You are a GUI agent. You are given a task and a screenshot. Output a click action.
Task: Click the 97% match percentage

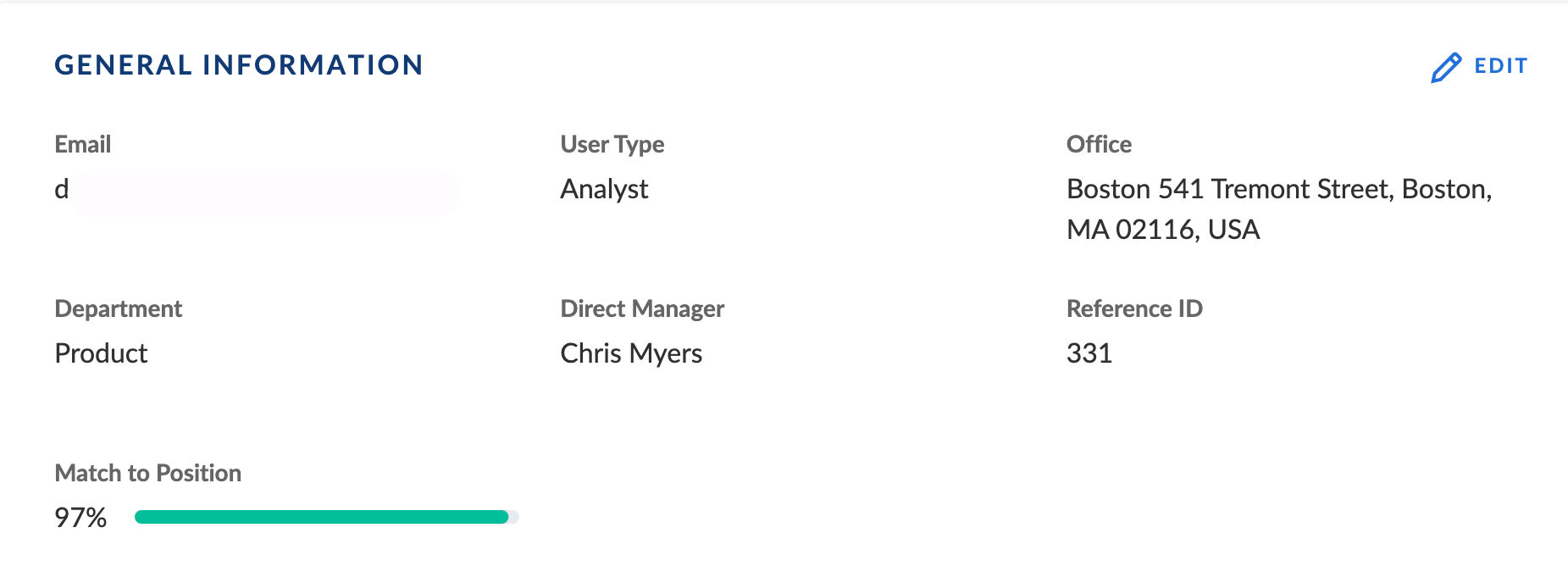(80, 518)
